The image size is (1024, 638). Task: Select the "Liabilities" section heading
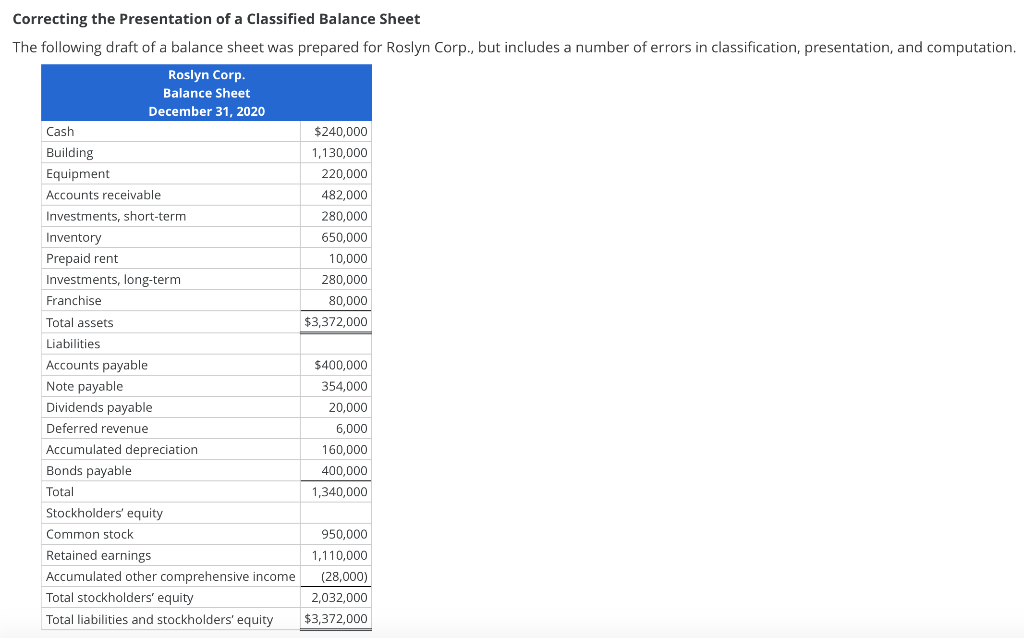[73, 343]
